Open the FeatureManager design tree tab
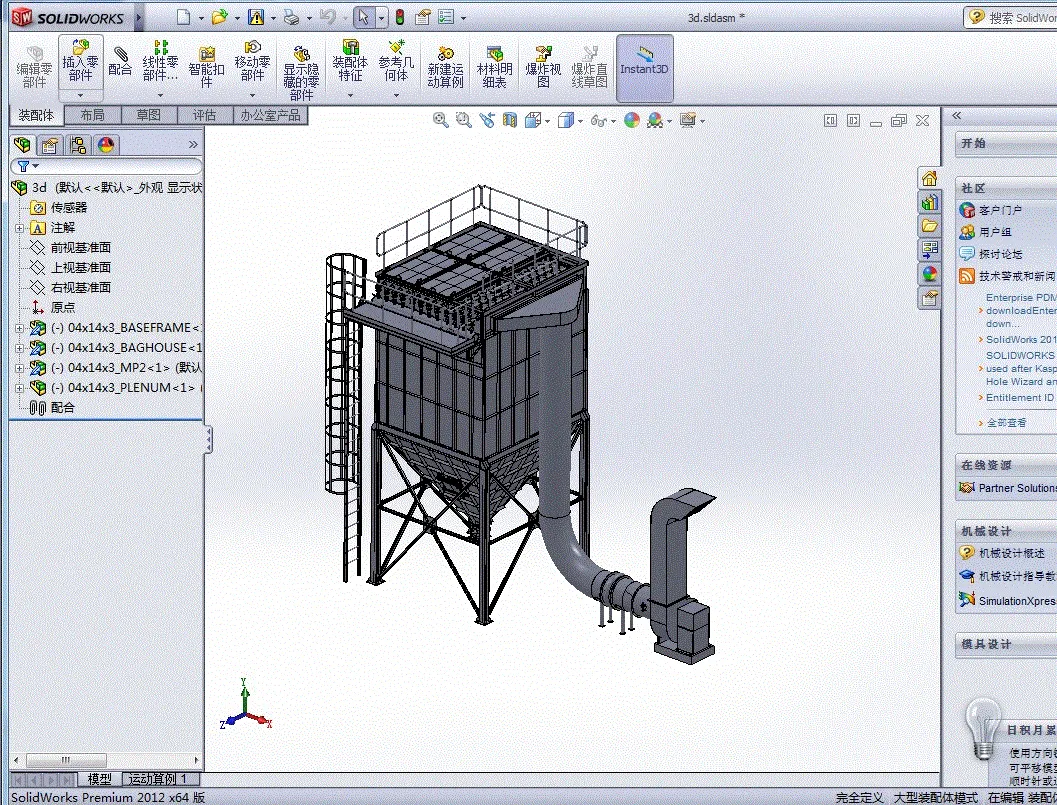Image resolution: width=1057 pixels, height=805 pixels. pyautogui.click(x=22, y=145)
